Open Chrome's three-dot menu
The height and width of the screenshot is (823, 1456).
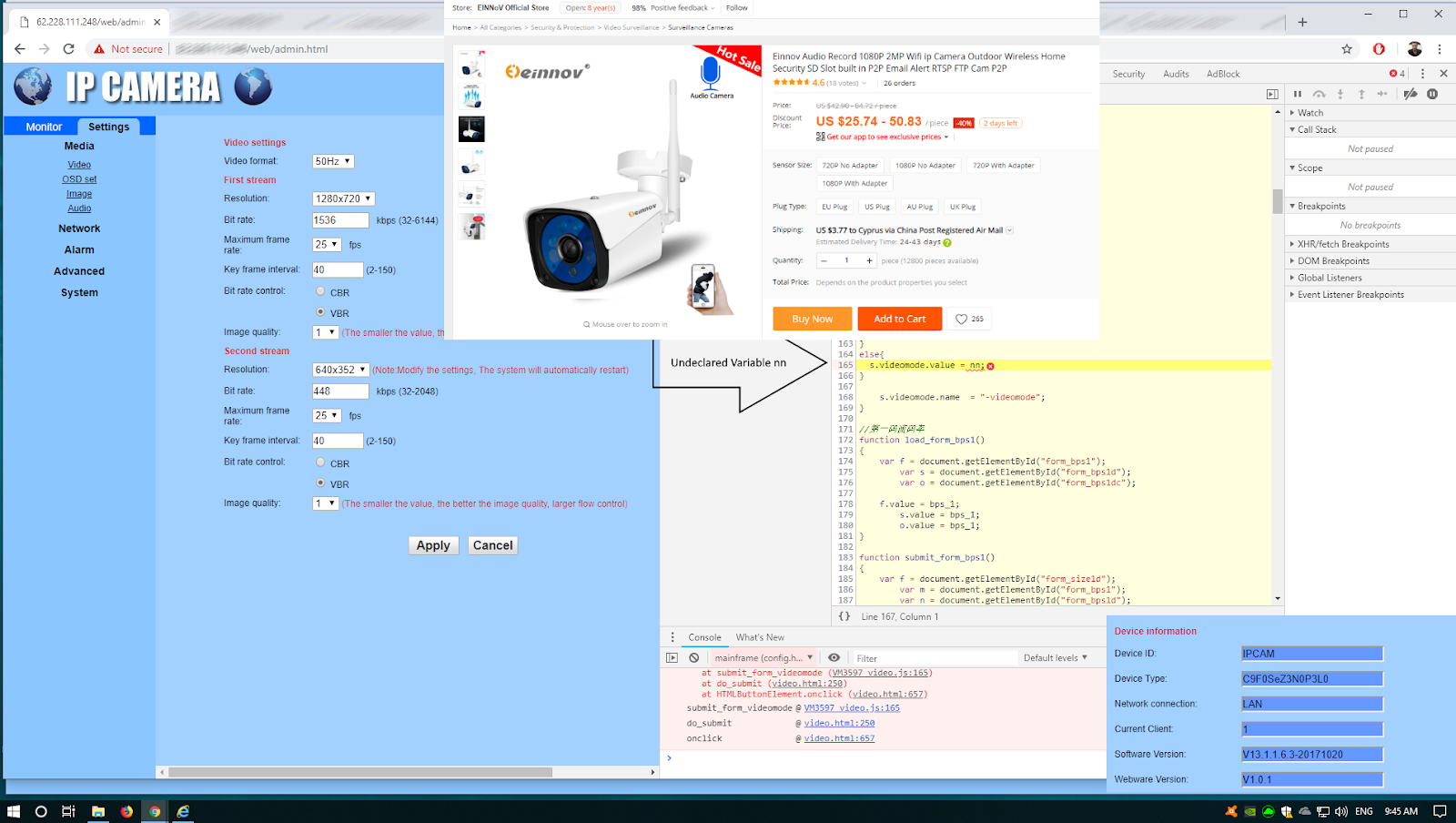tap(1440, 49)
